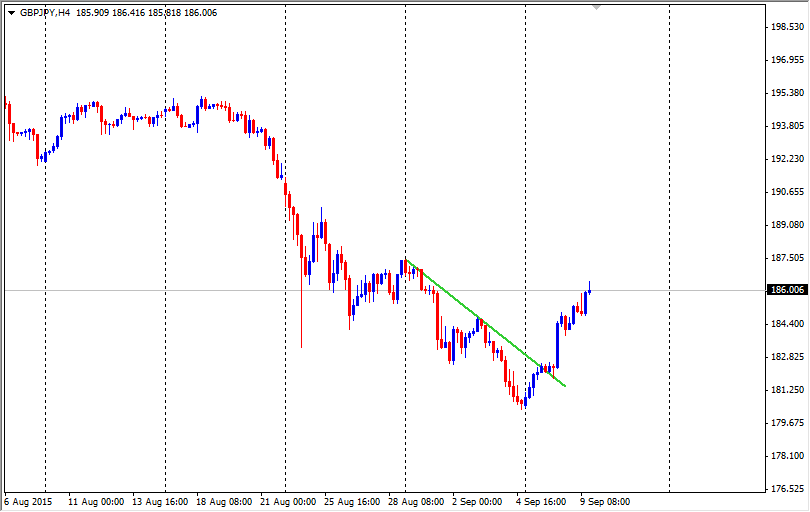
Task: Click the 178.100 price scale label
Action: coord(787,456)
